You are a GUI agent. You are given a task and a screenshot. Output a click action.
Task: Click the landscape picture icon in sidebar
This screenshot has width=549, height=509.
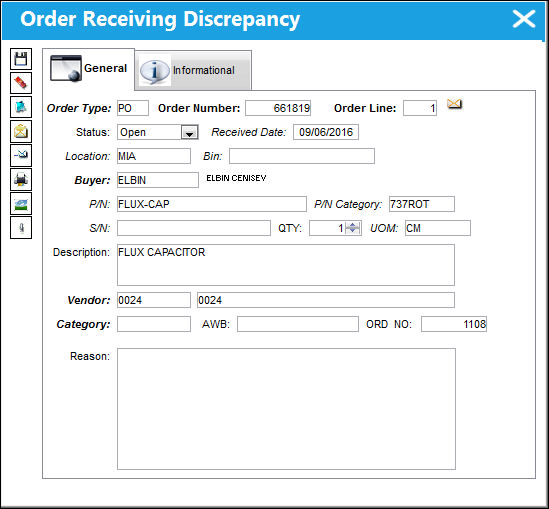(x=21, y=203)
